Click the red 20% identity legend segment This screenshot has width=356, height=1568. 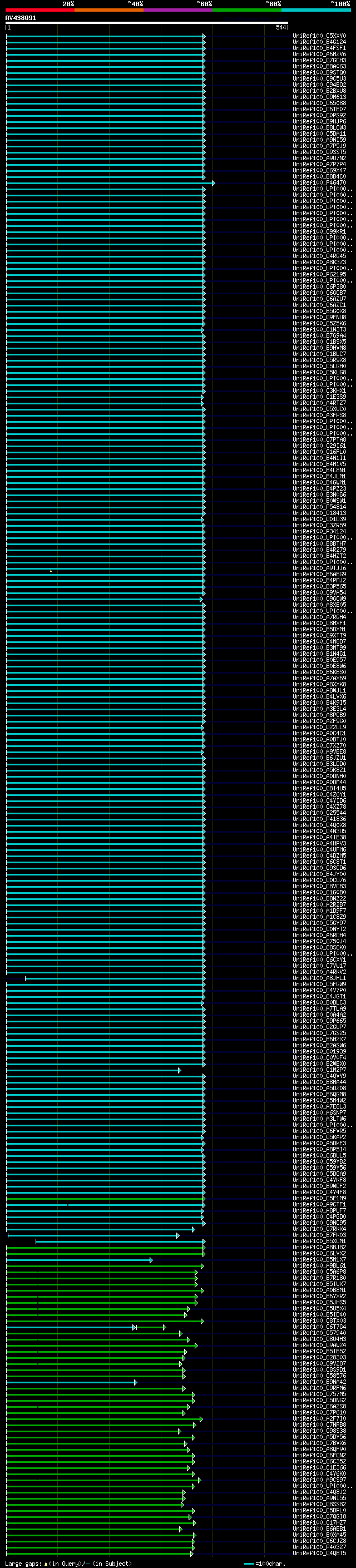coord(40,10)
